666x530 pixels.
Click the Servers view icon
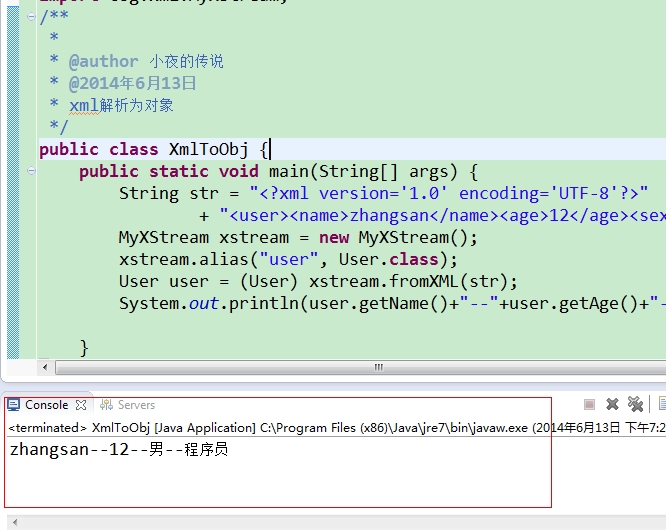pos(106,405)
